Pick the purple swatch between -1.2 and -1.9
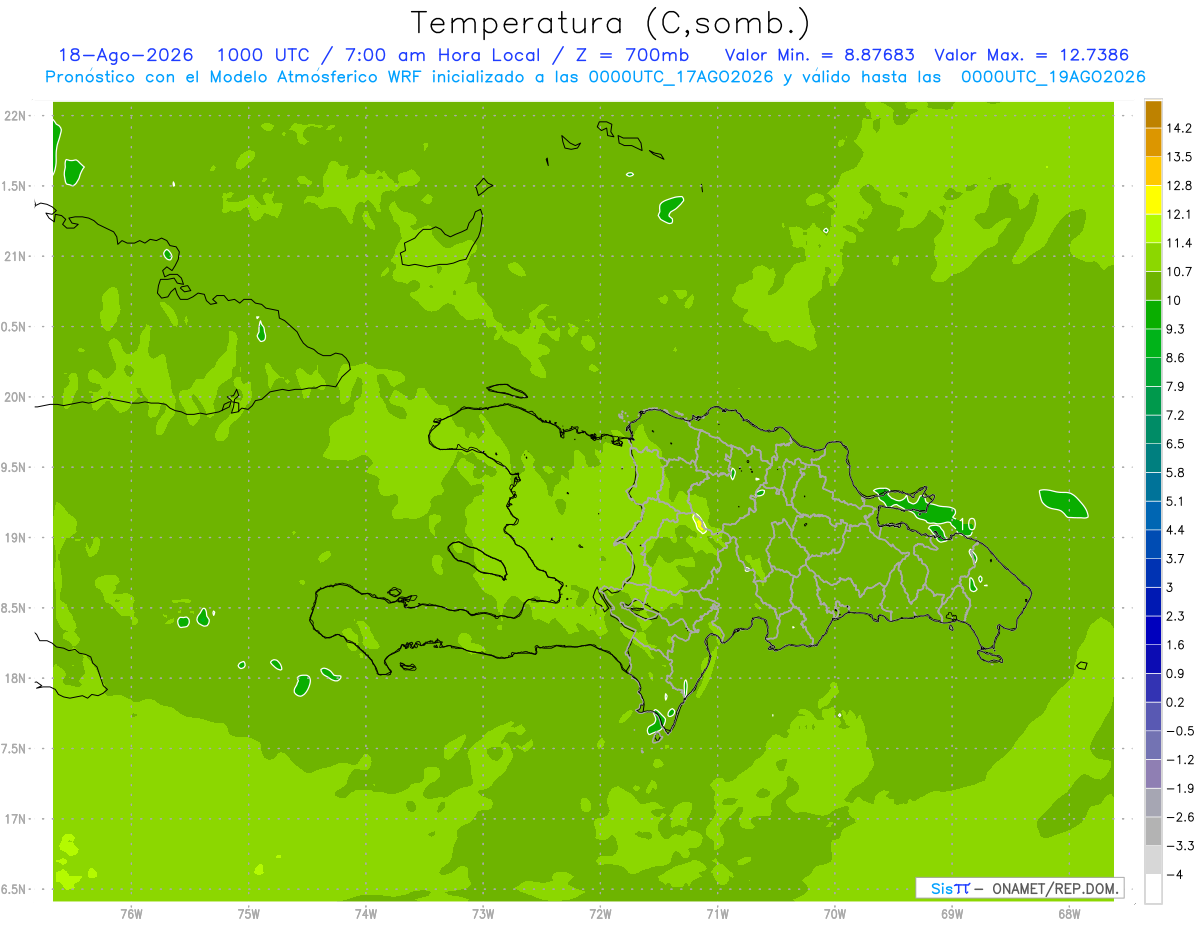Screen dimensions: 1200x927 [1153, 773]
